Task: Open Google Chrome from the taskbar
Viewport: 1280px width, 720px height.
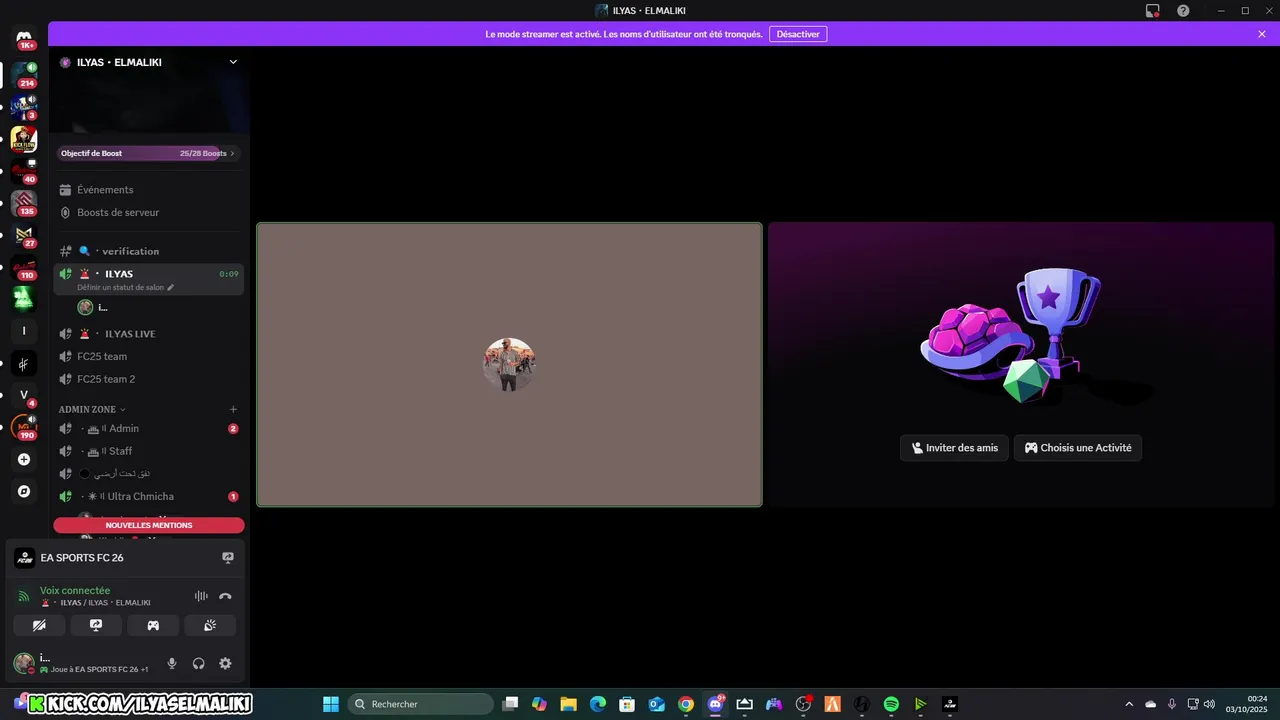Action: click(x=686, y=704)
